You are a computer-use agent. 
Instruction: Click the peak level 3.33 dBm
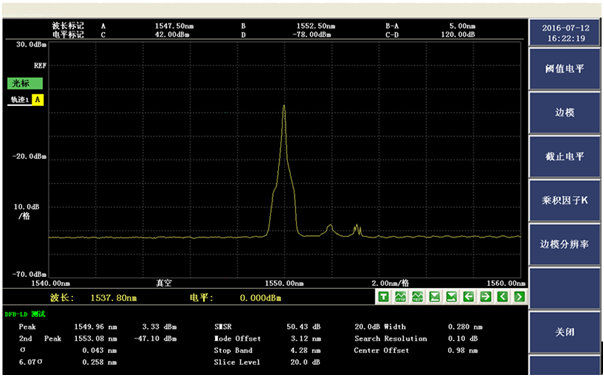159,327
